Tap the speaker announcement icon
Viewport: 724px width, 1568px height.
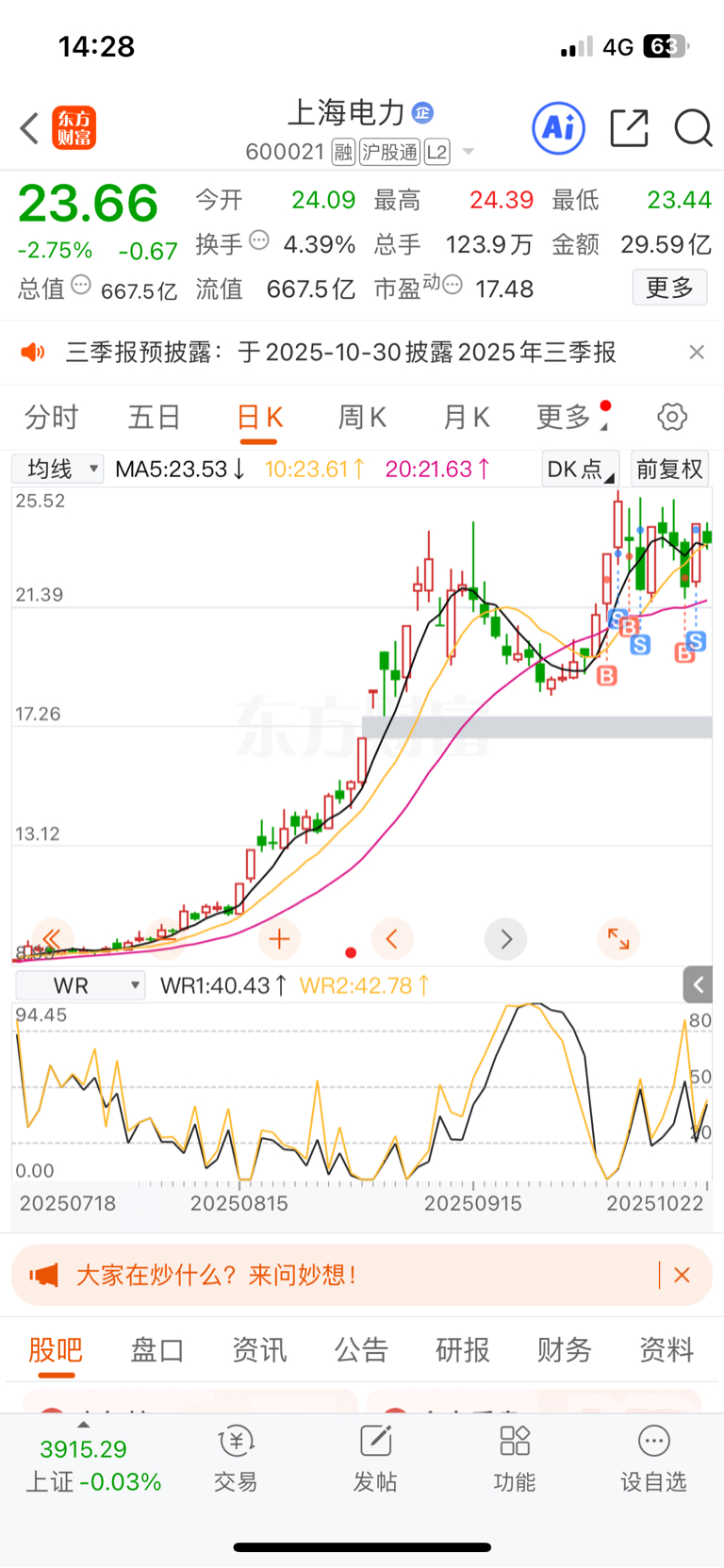tap(33, 353)
